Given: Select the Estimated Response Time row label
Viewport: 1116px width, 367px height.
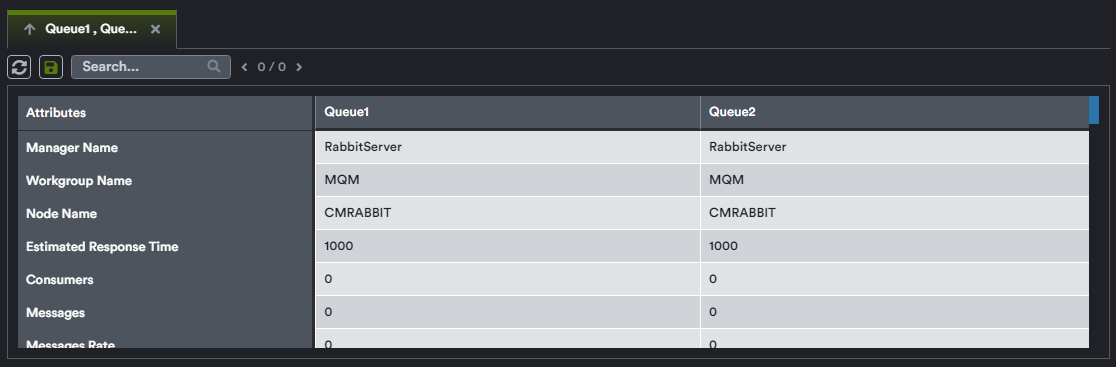Looking at the screenshot, I should [102, 247].
